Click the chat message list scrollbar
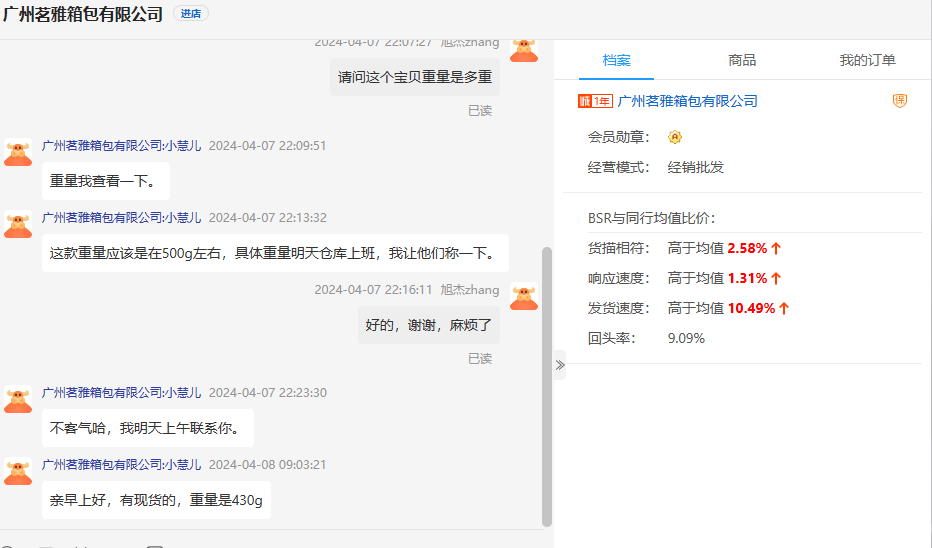Viewport: 932px width, 548px height. pyautogui.click(x=546, y=385)
